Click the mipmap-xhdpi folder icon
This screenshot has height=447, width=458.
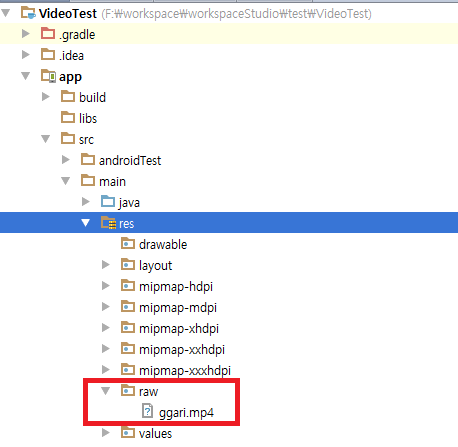[x=128, y=327]
